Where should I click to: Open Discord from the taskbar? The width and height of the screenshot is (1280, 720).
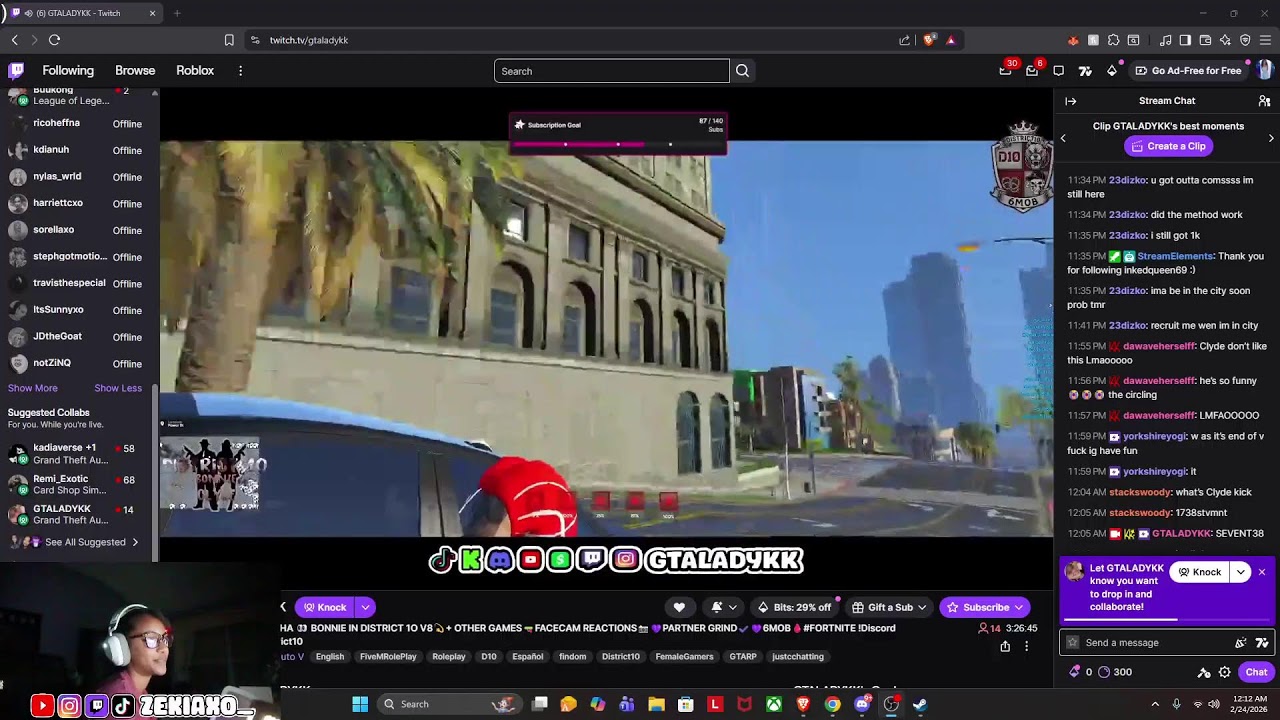tap(862, 704)
